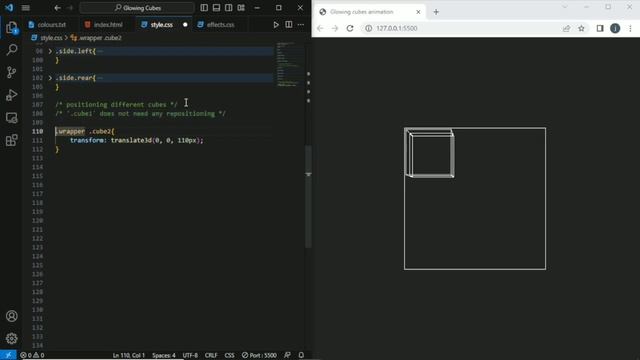Open the errors and warnings status item
This screenshot has width=640, height=360.
[x=32, y=355]
